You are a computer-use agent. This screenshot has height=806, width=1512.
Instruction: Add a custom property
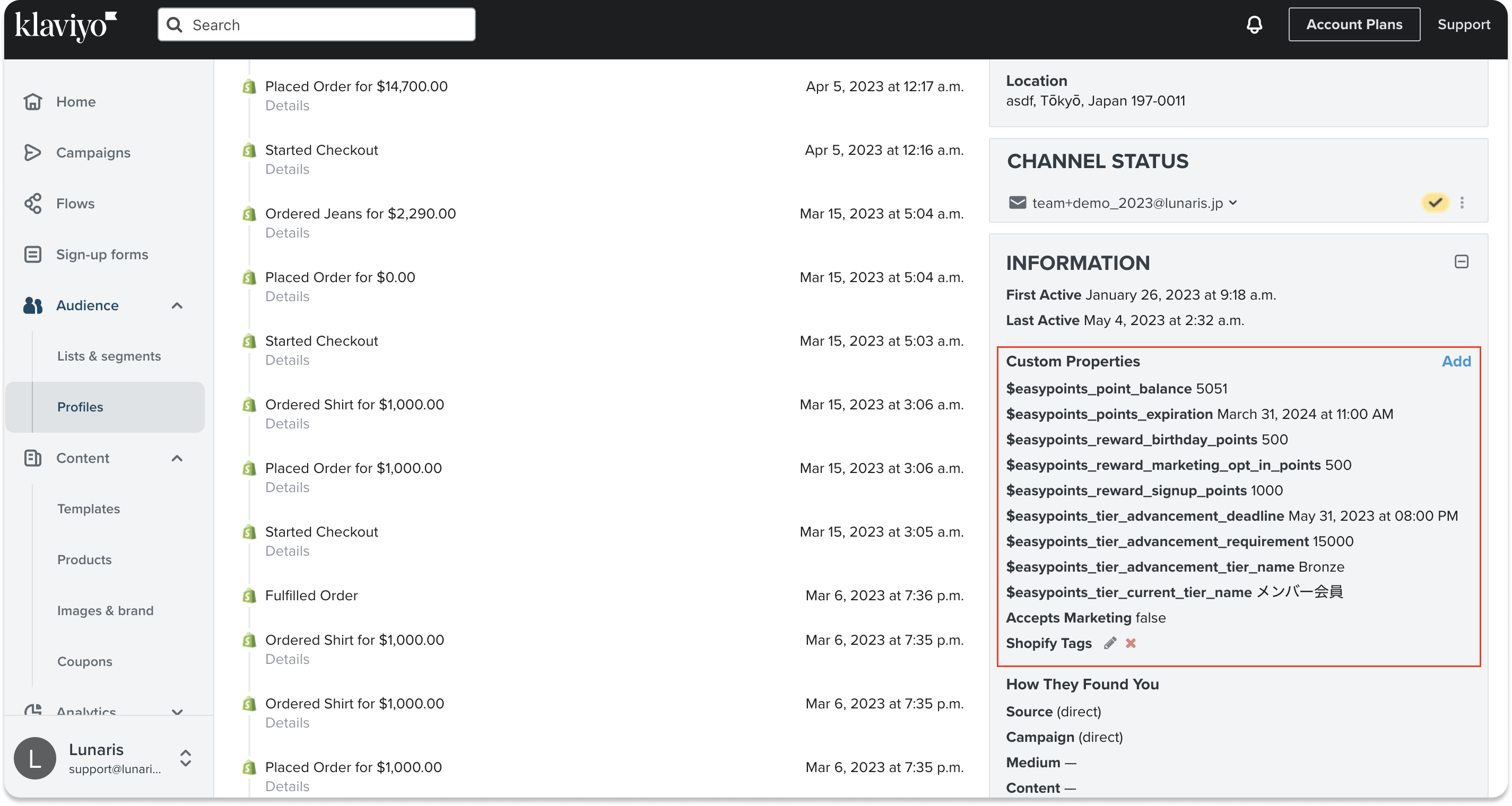[1456, 361]
